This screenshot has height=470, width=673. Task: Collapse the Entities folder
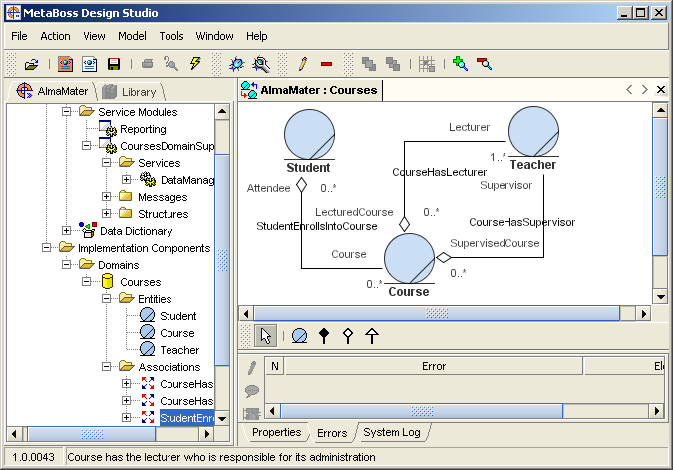[x=106, y=298]
